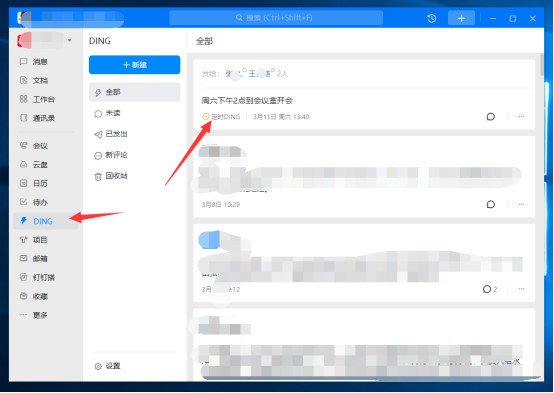554x393 pixels.
Task: Open the more options dots on the card with 2 comments
Action: [521, 289]
